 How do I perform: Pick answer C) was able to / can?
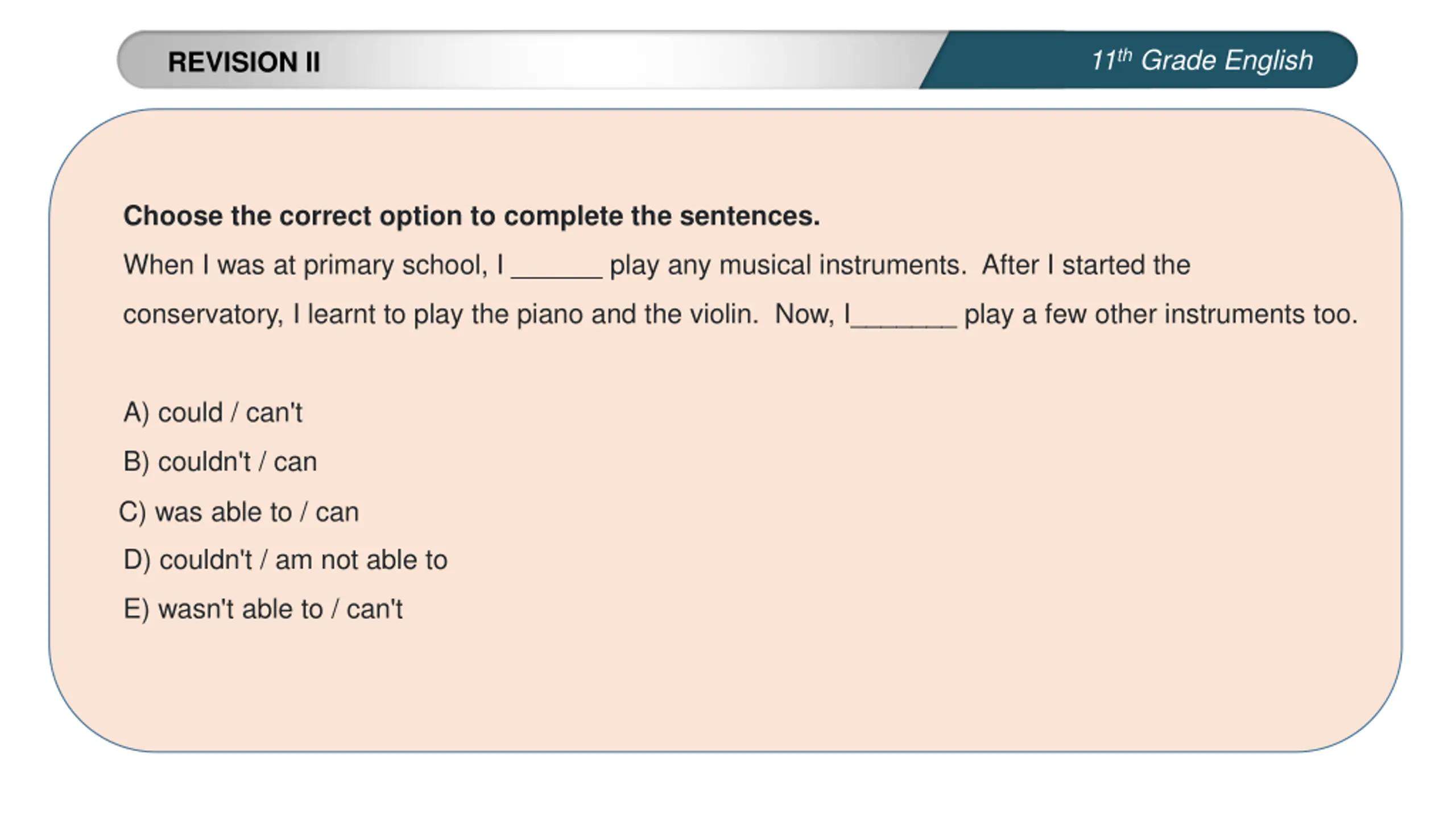point(239,512)
